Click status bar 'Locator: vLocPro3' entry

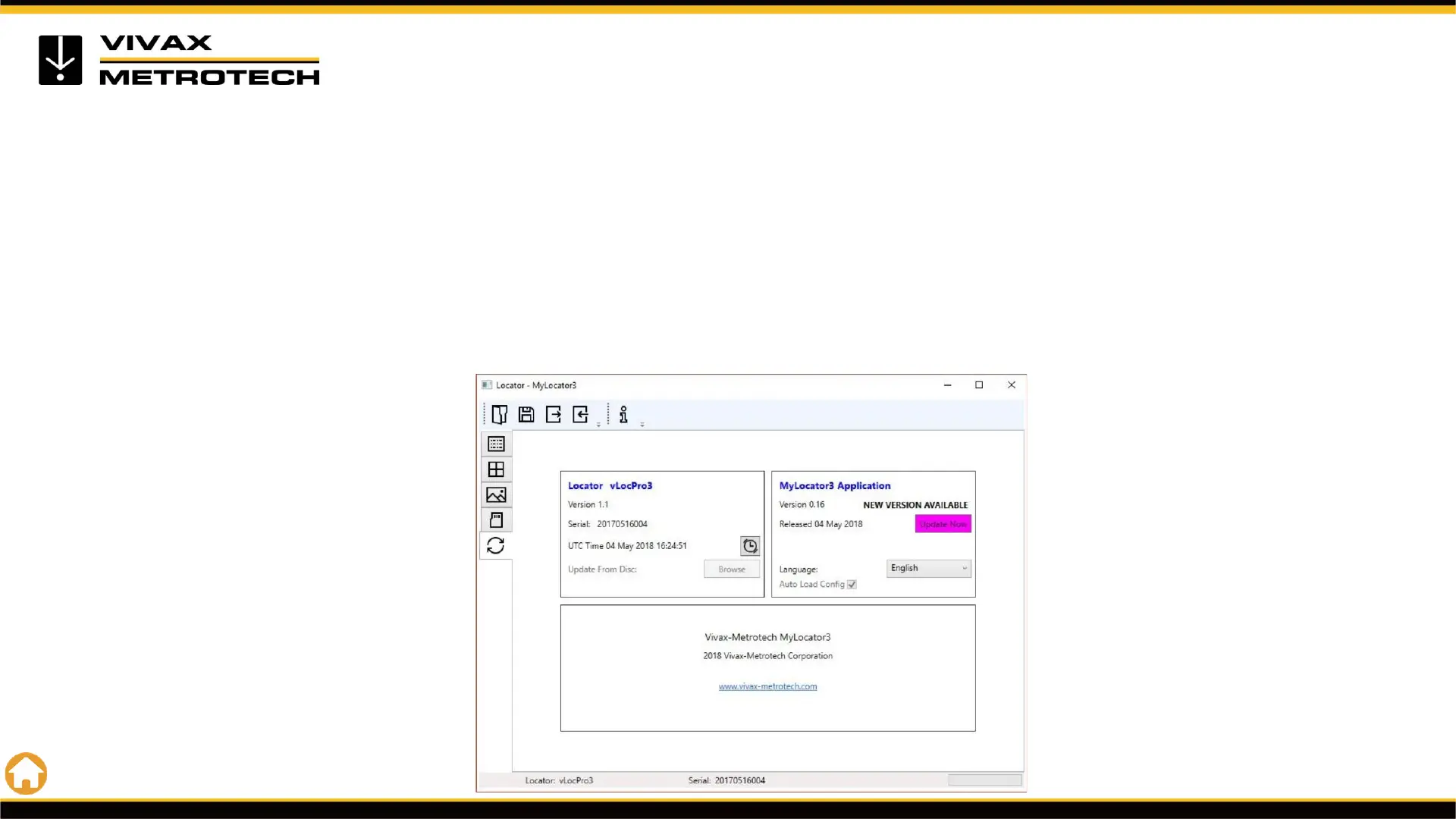pyautogui.click(x=559, y=780)
